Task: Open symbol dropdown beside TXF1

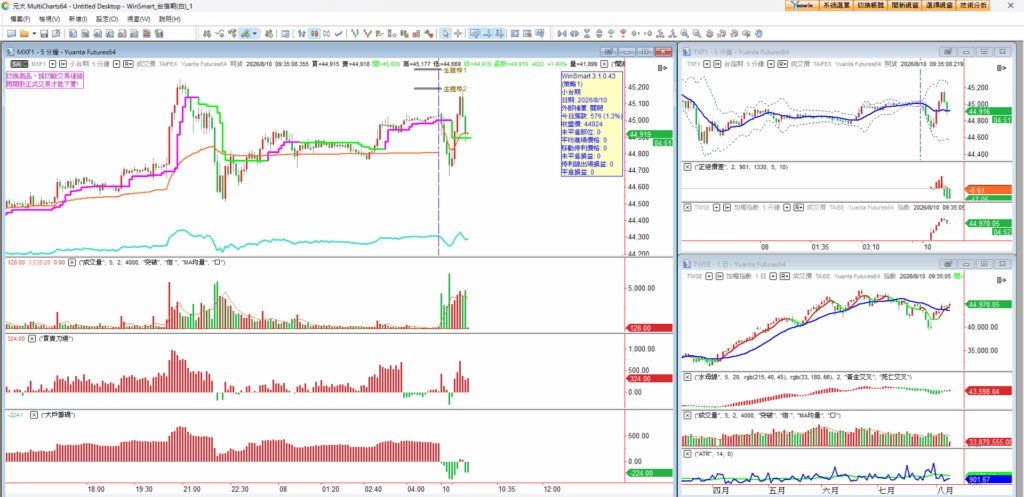Action: 707,64
